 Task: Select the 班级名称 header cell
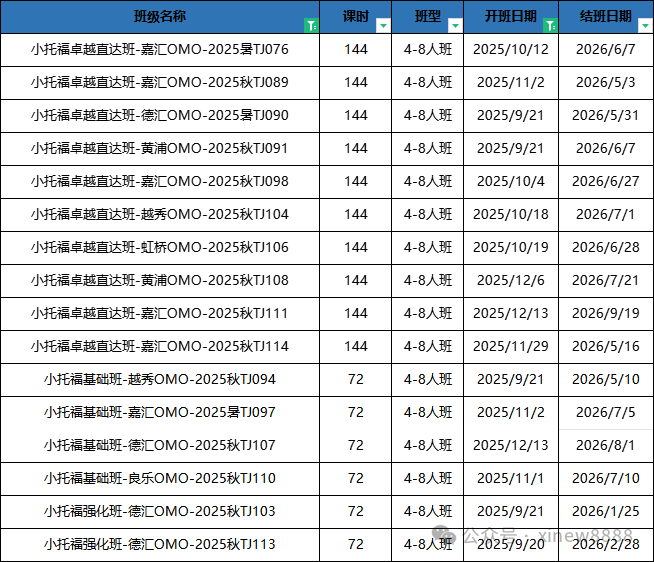pos(159,17)
